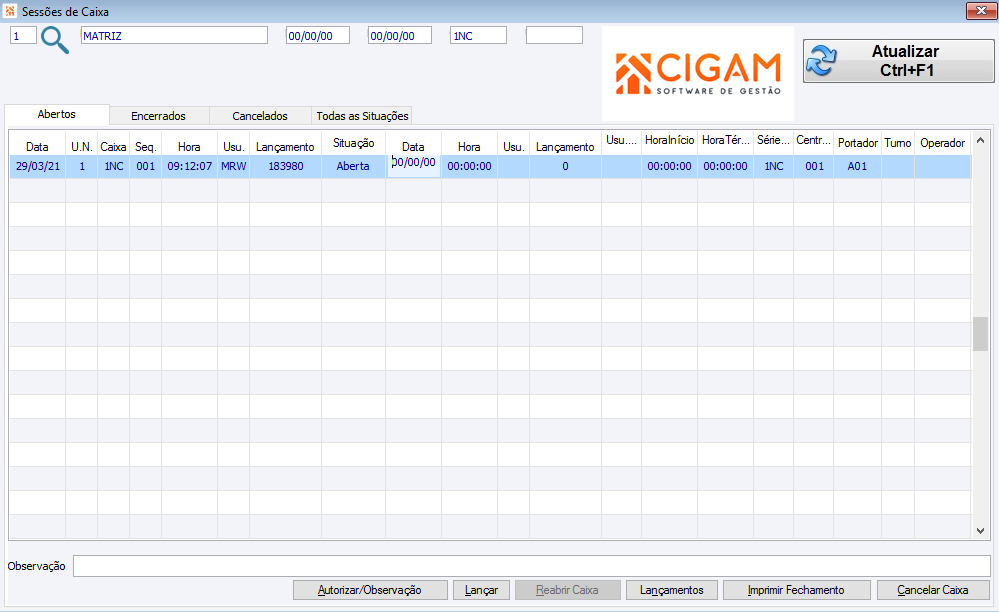Click the Centr... column header
The height and width of the screenshot is (612, 999).
[x=814, y=141]
